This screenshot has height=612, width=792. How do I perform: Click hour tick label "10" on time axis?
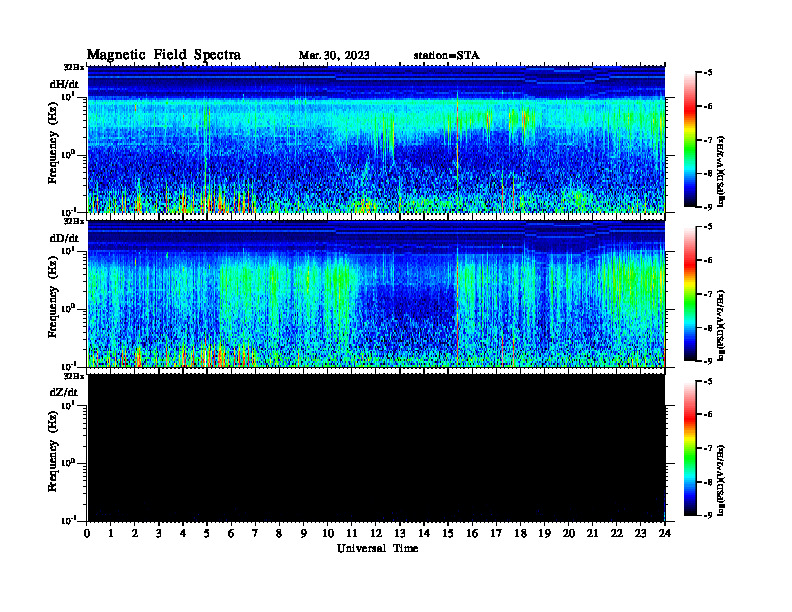click(327, 533)
